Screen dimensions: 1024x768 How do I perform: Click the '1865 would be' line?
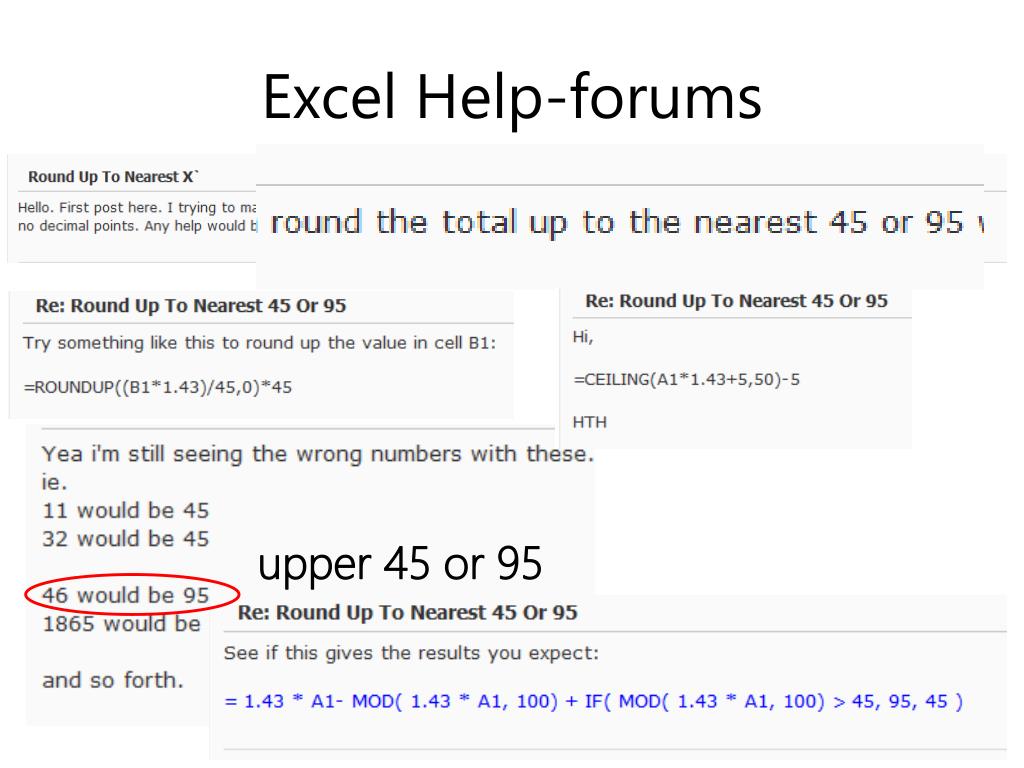(x=121, y=624)
